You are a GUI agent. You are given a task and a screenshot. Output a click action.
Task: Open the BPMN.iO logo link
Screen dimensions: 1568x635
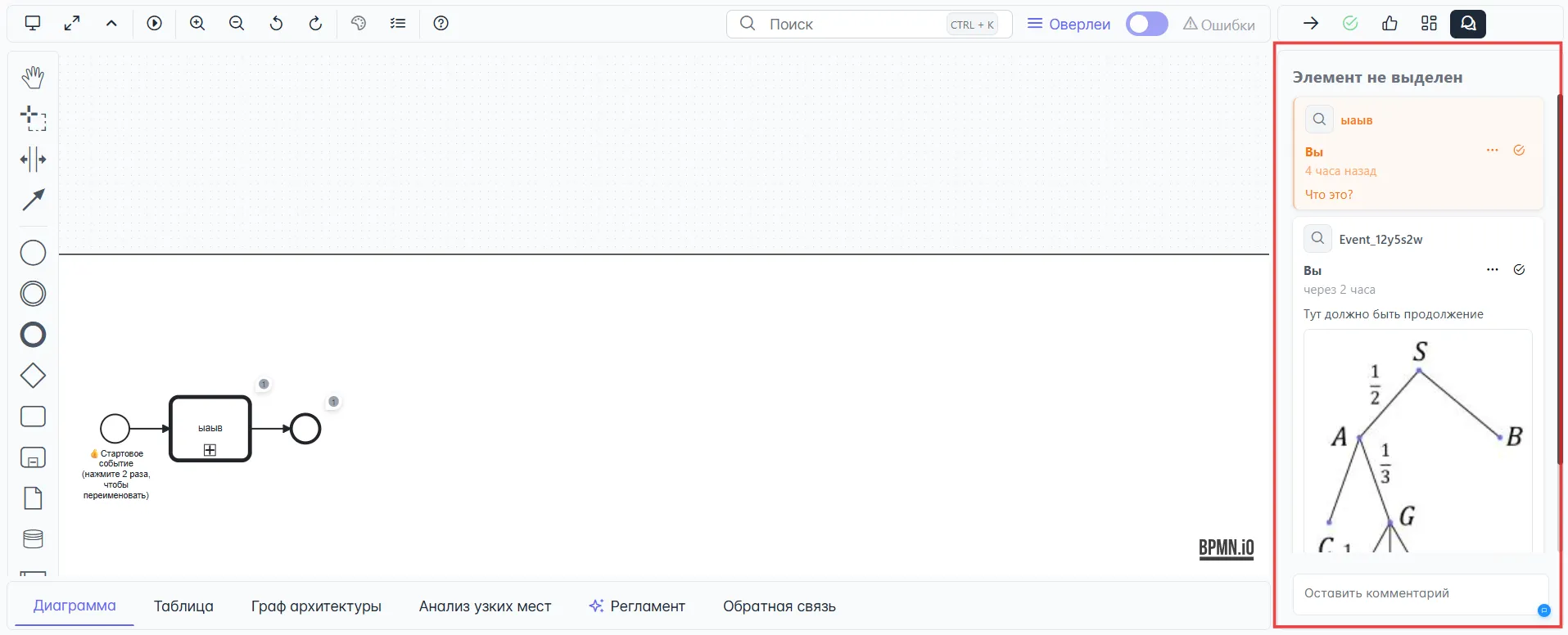(x=1226, y=548)
